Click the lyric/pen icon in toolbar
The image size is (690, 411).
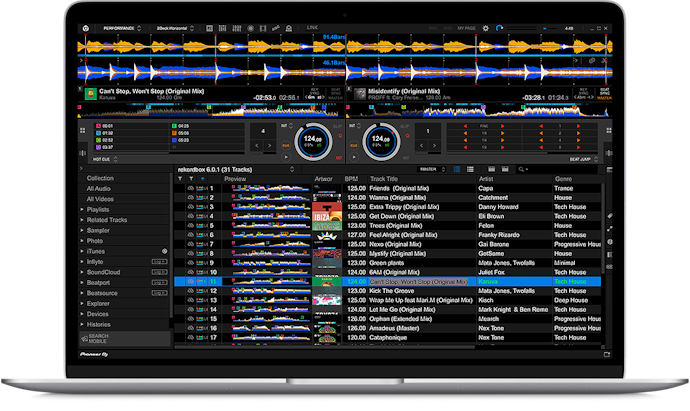[276, 28]
